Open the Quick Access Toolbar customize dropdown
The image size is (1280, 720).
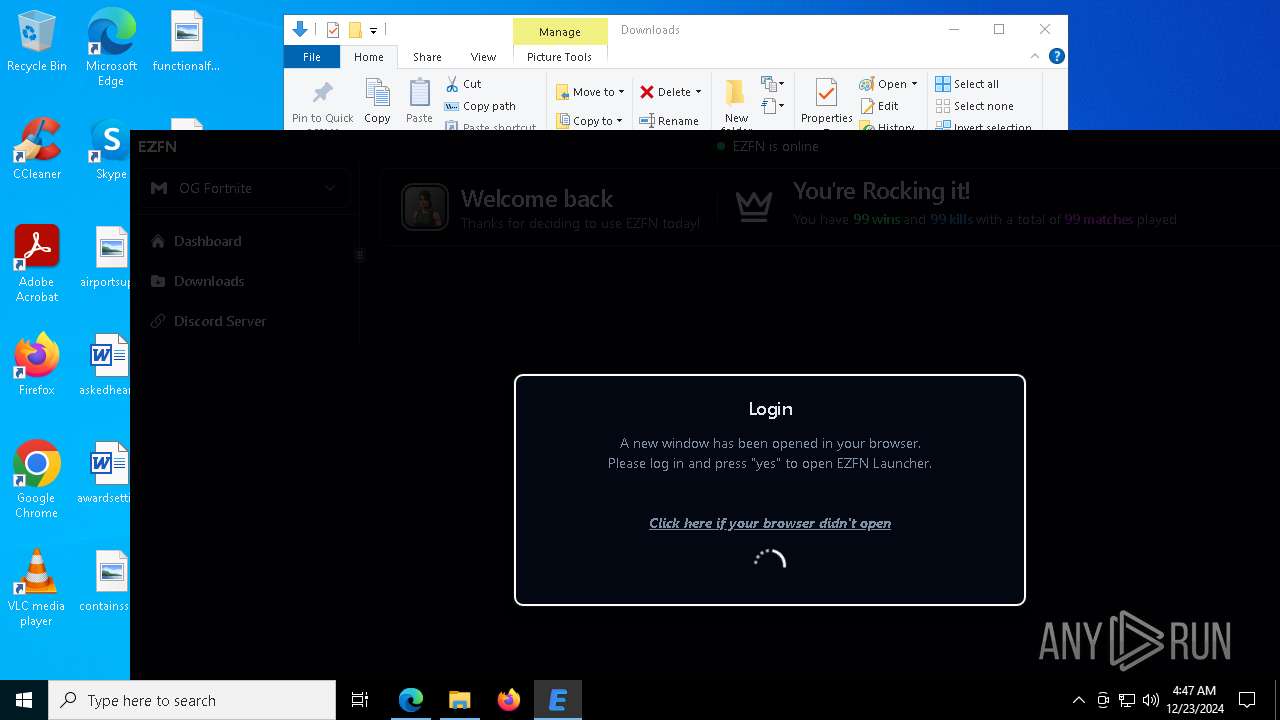click(x=373, y=30)
